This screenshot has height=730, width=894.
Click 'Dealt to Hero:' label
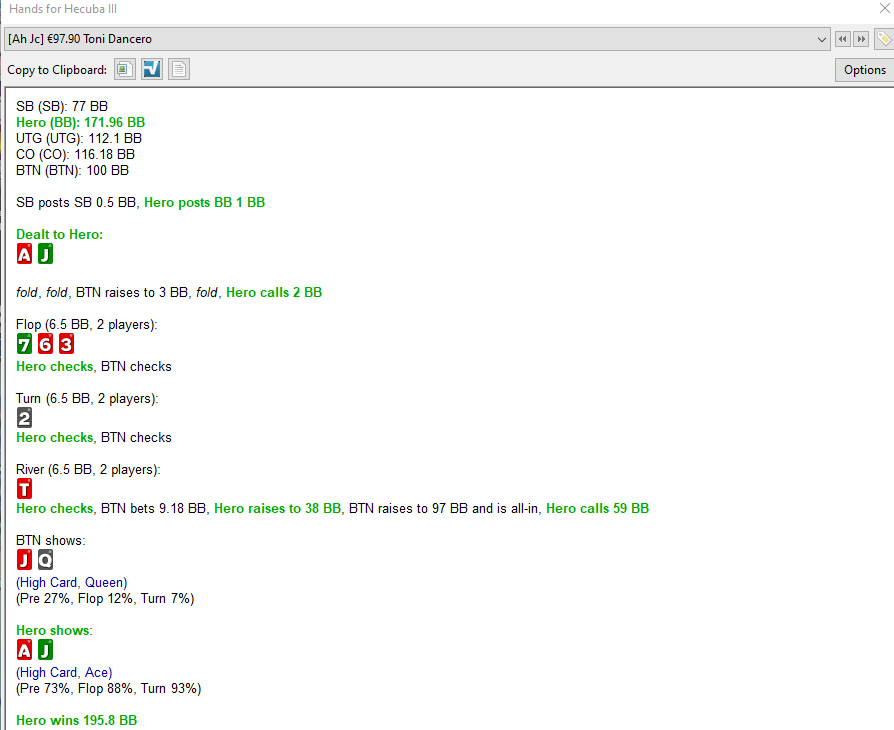tap(59, 234)
